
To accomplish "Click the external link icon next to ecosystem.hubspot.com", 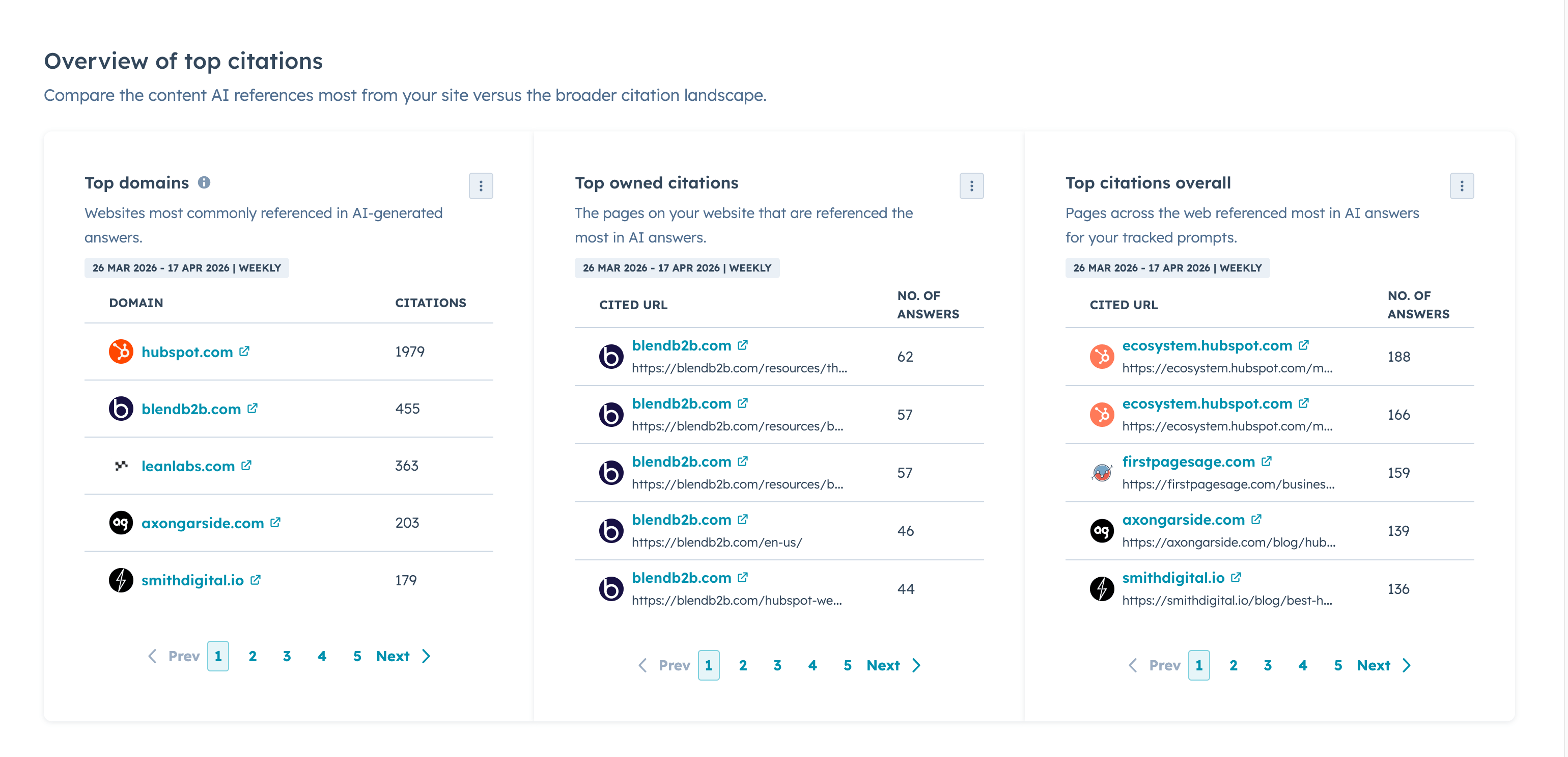I will click(x=1304, y=345).
